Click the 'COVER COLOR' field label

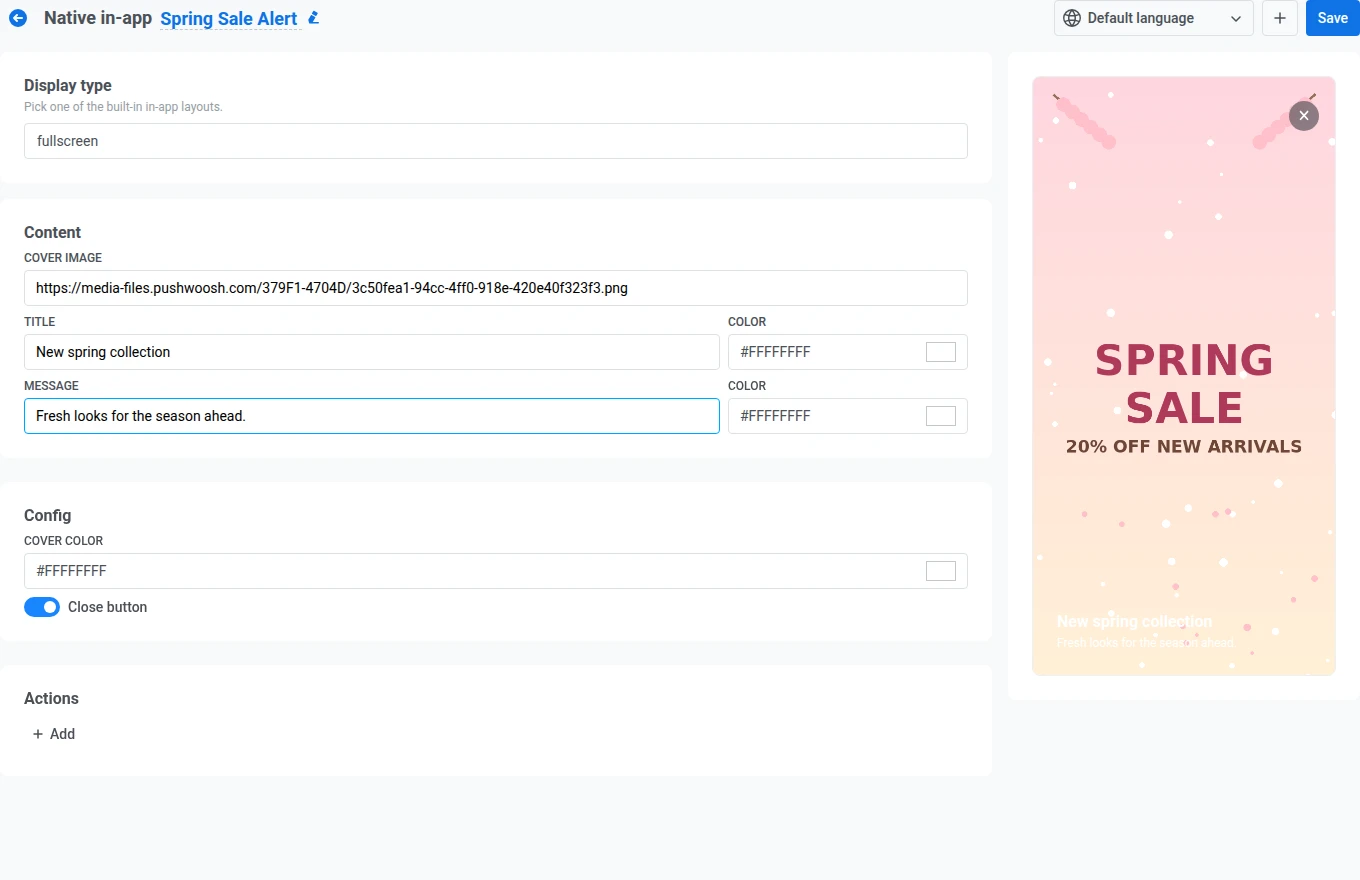click(64, 541)
